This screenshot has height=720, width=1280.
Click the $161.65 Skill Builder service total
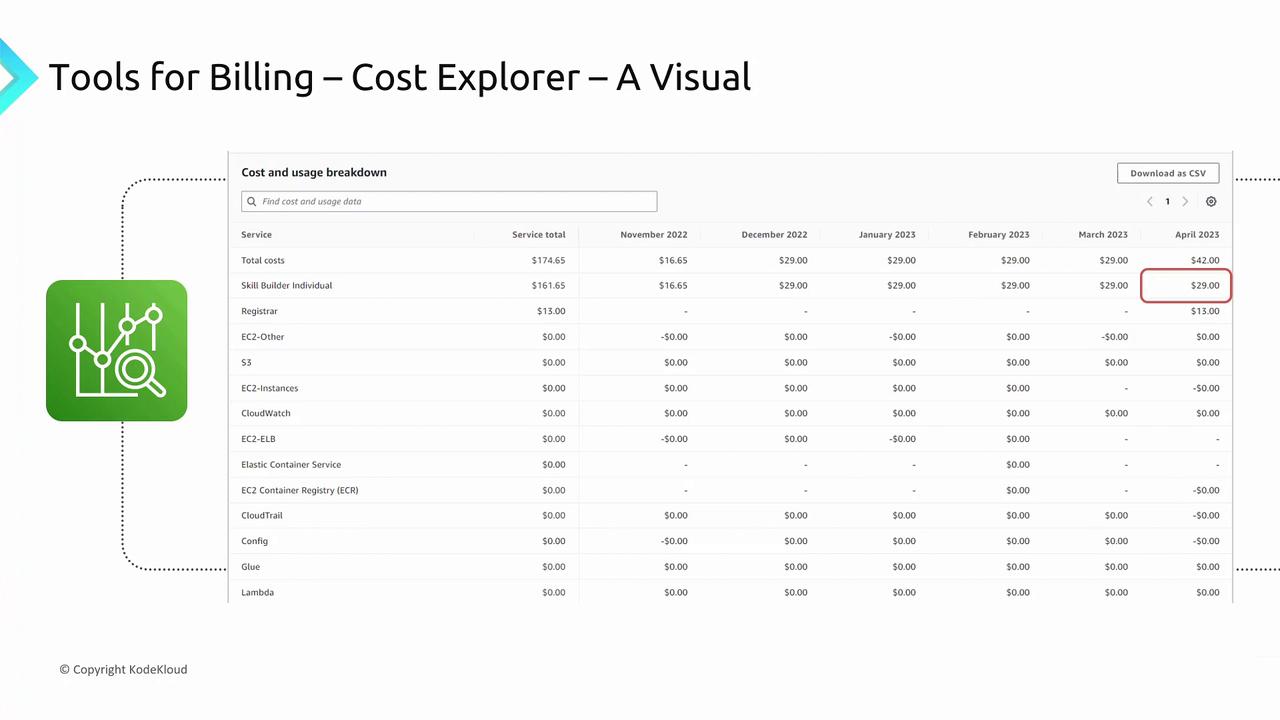pyautogui.click(x=549, y=285)
